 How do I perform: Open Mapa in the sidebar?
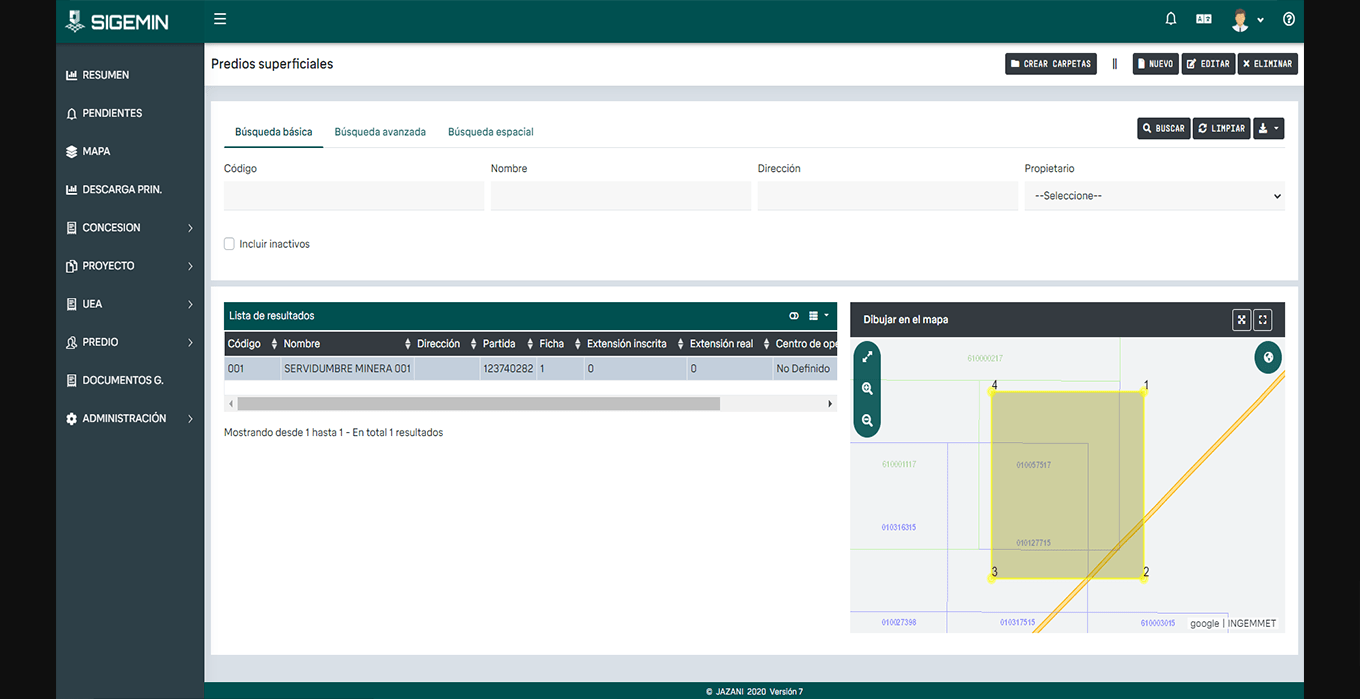pos(96,151)
